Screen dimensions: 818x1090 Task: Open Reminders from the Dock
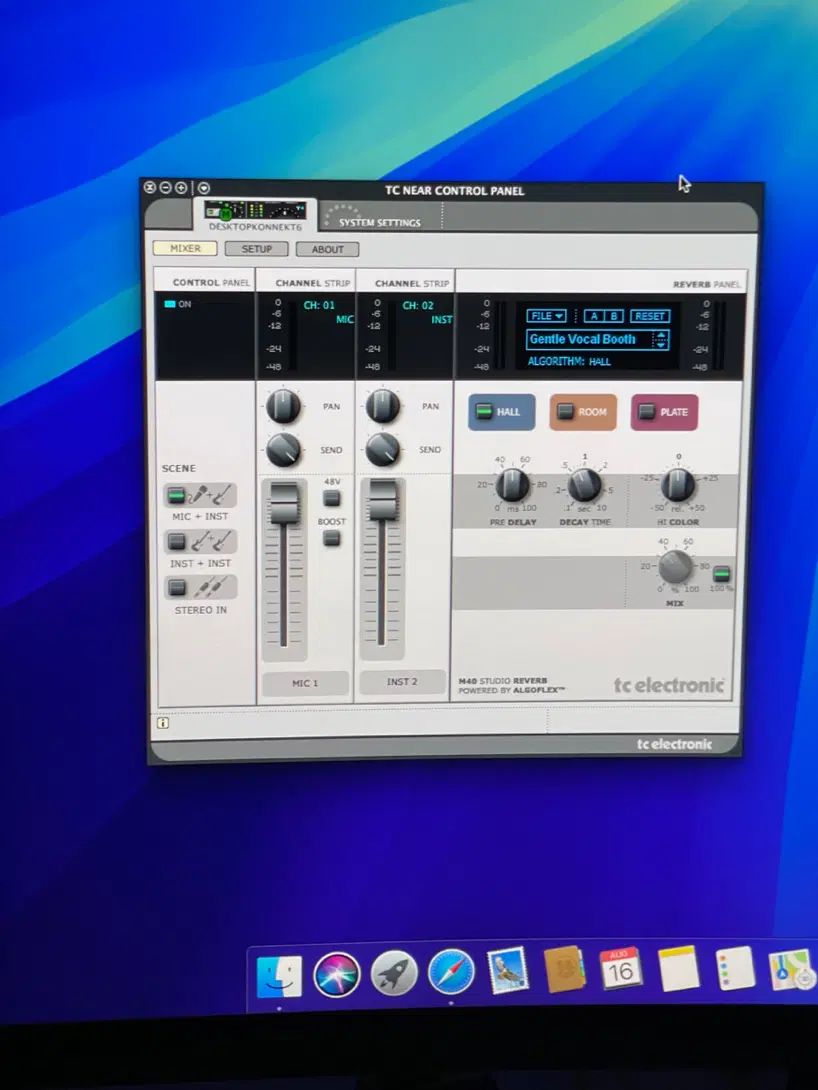coord(735,967)
